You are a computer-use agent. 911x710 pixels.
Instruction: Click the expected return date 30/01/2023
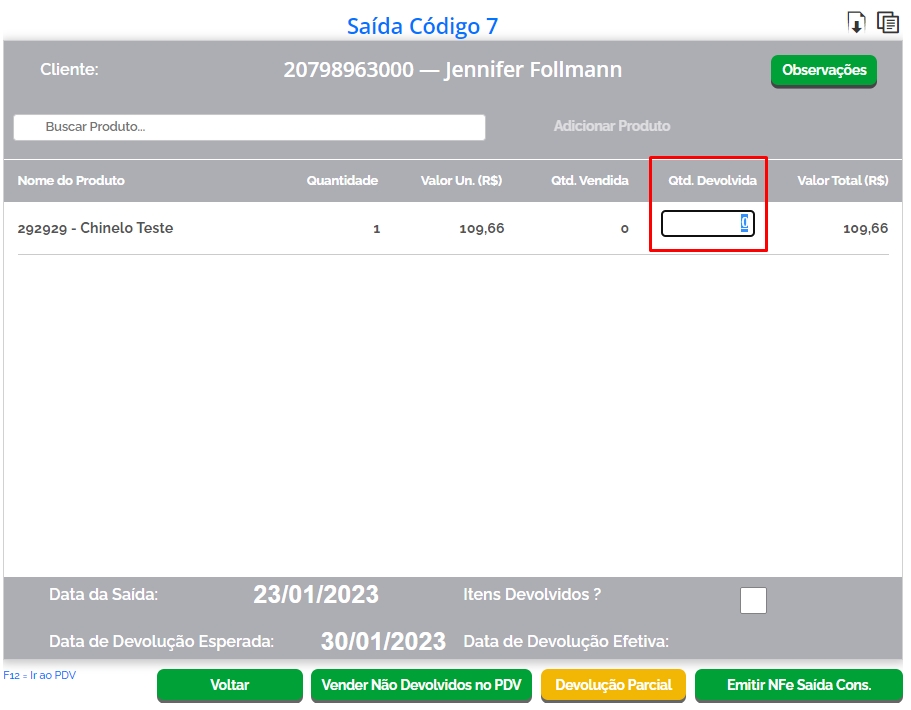click(x=383, y=641)
